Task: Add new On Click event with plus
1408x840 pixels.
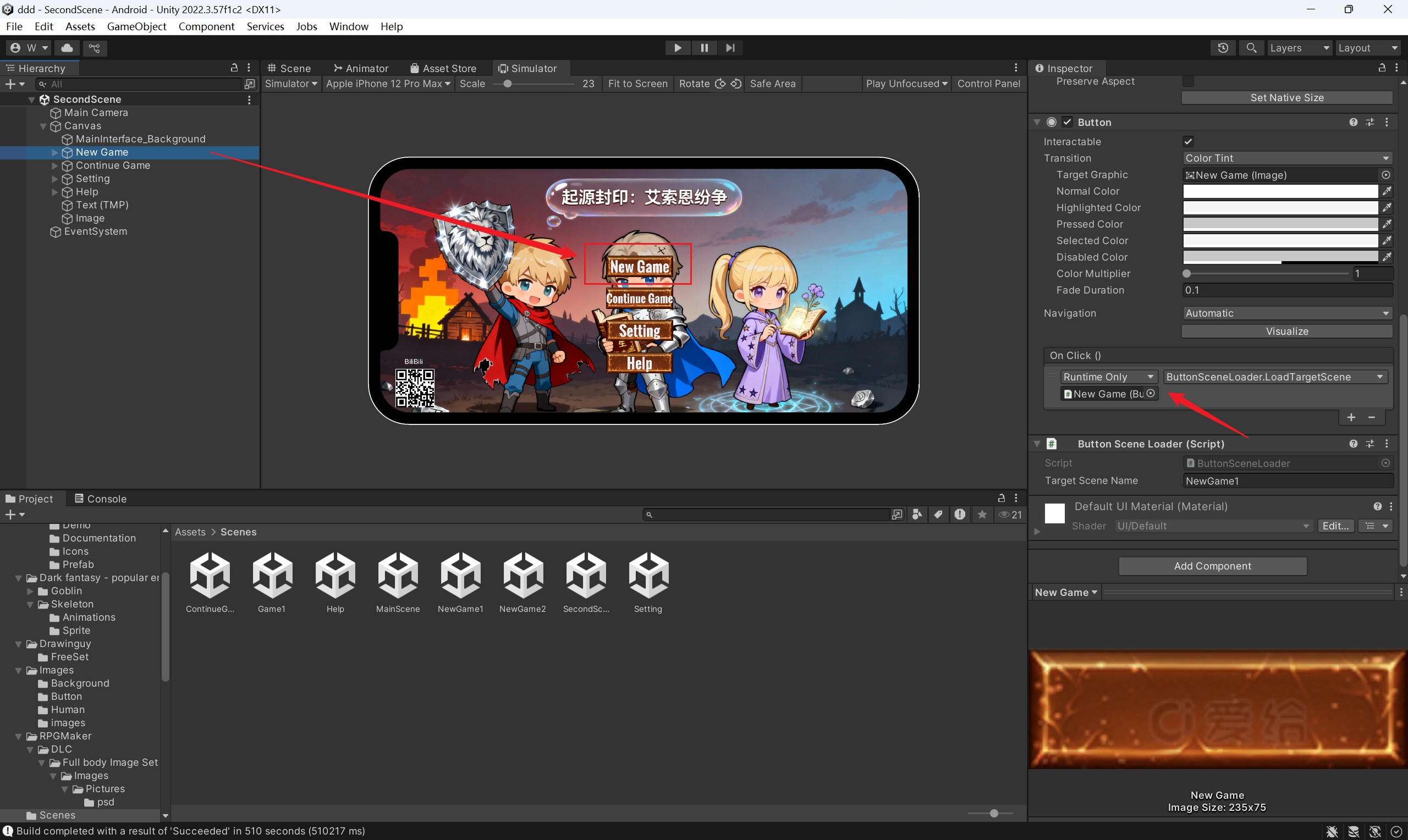Action: [x=1351, y=417]
